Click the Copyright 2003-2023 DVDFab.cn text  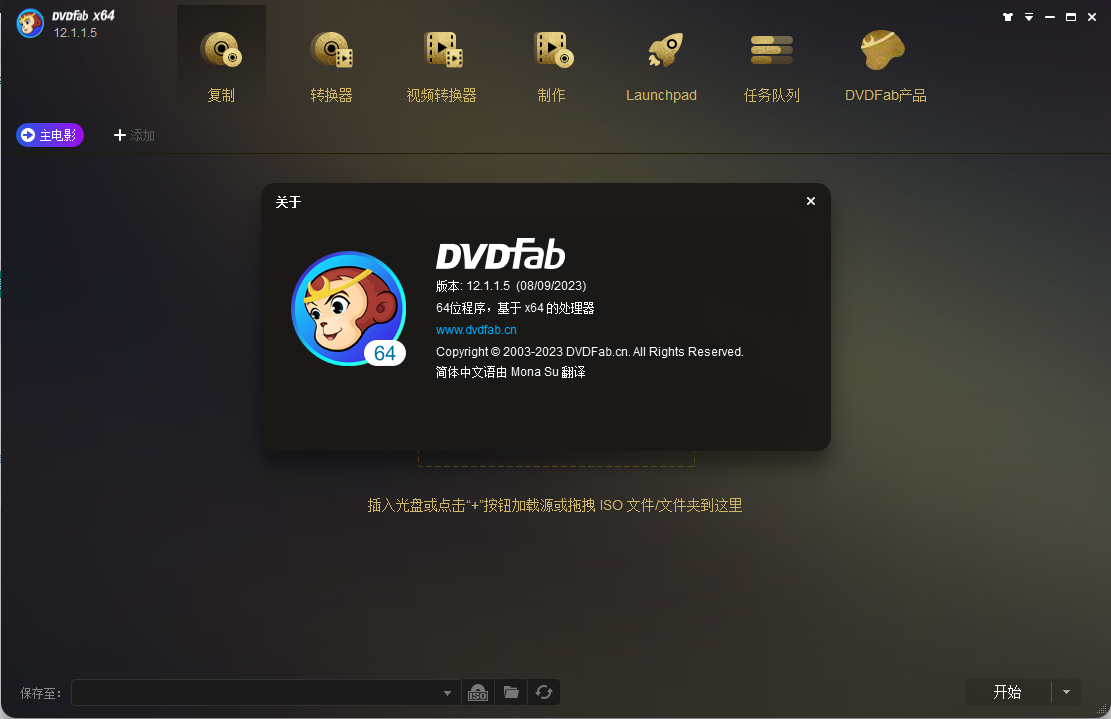[590, 351]
